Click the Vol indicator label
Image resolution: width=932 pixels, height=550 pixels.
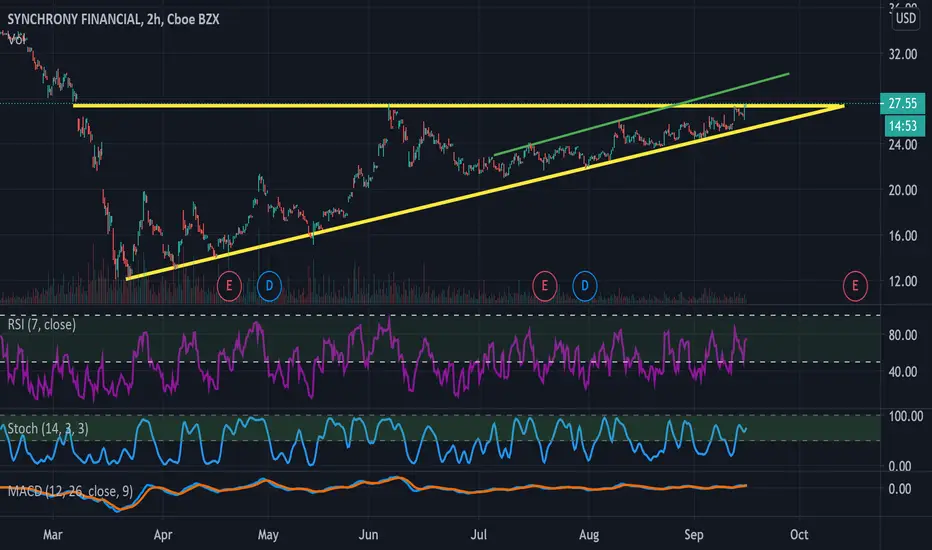[x=17, y=40]
